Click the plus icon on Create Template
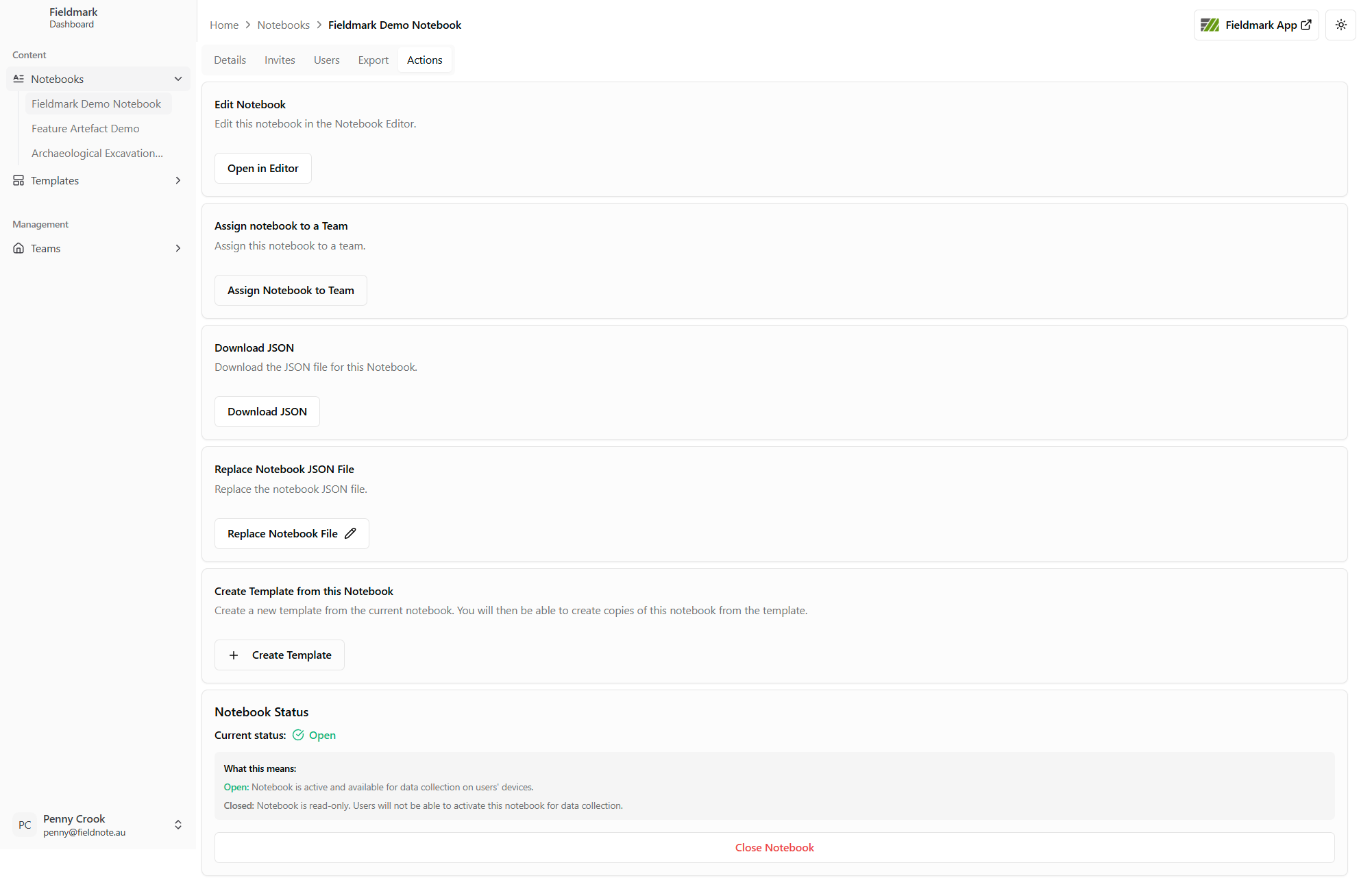Viewport: 1372px width, 887px height. [x=234, y=655]
